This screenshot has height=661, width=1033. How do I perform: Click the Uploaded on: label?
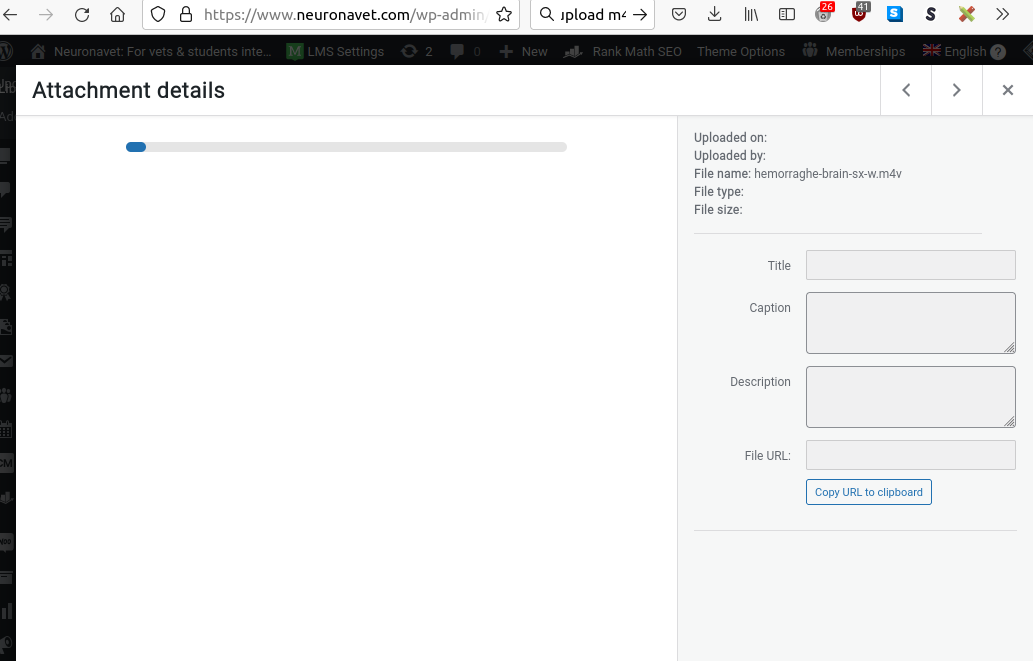[x=730, y=138]
